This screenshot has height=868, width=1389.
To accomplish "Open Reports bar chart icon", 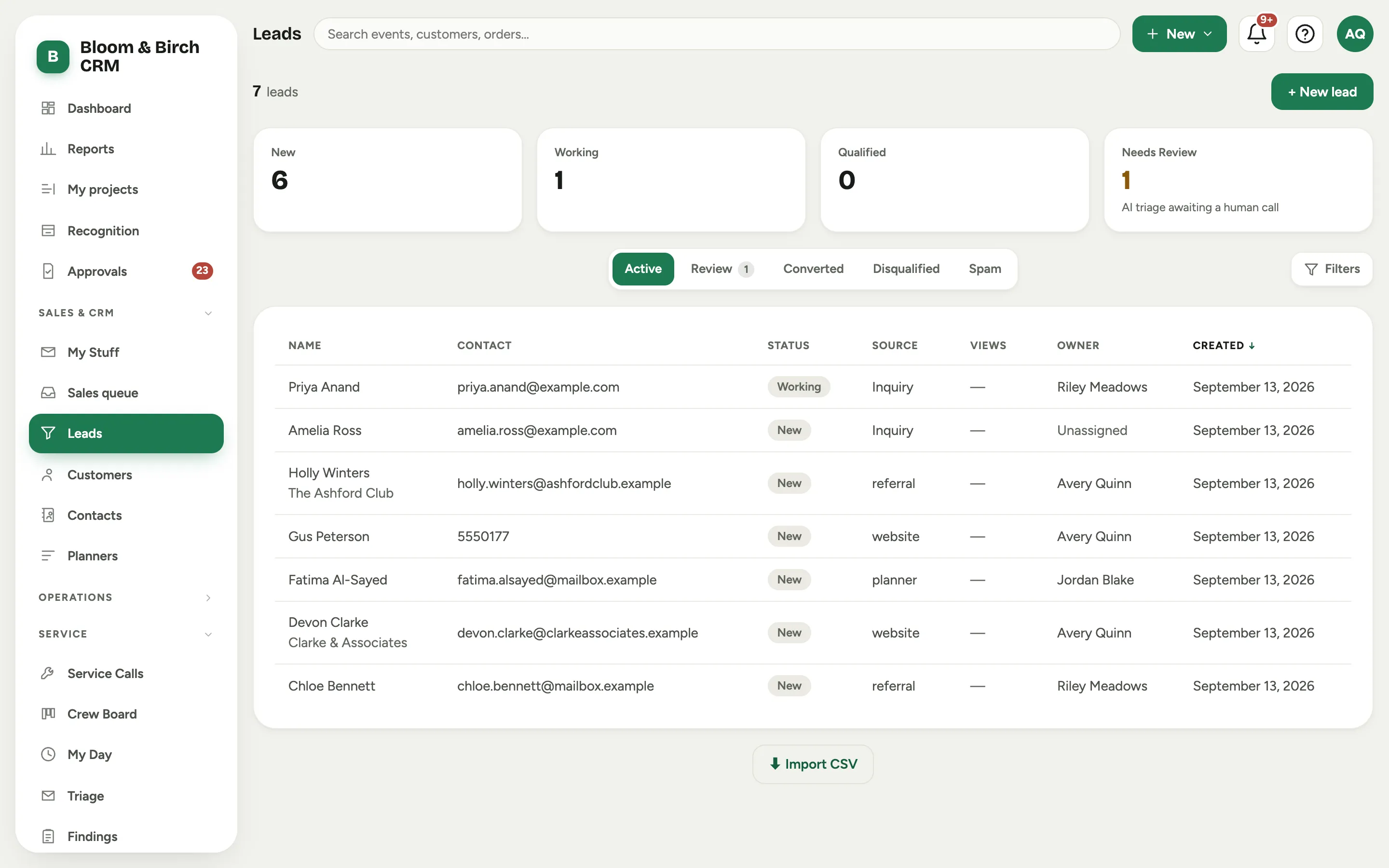I will click(48, 149).
